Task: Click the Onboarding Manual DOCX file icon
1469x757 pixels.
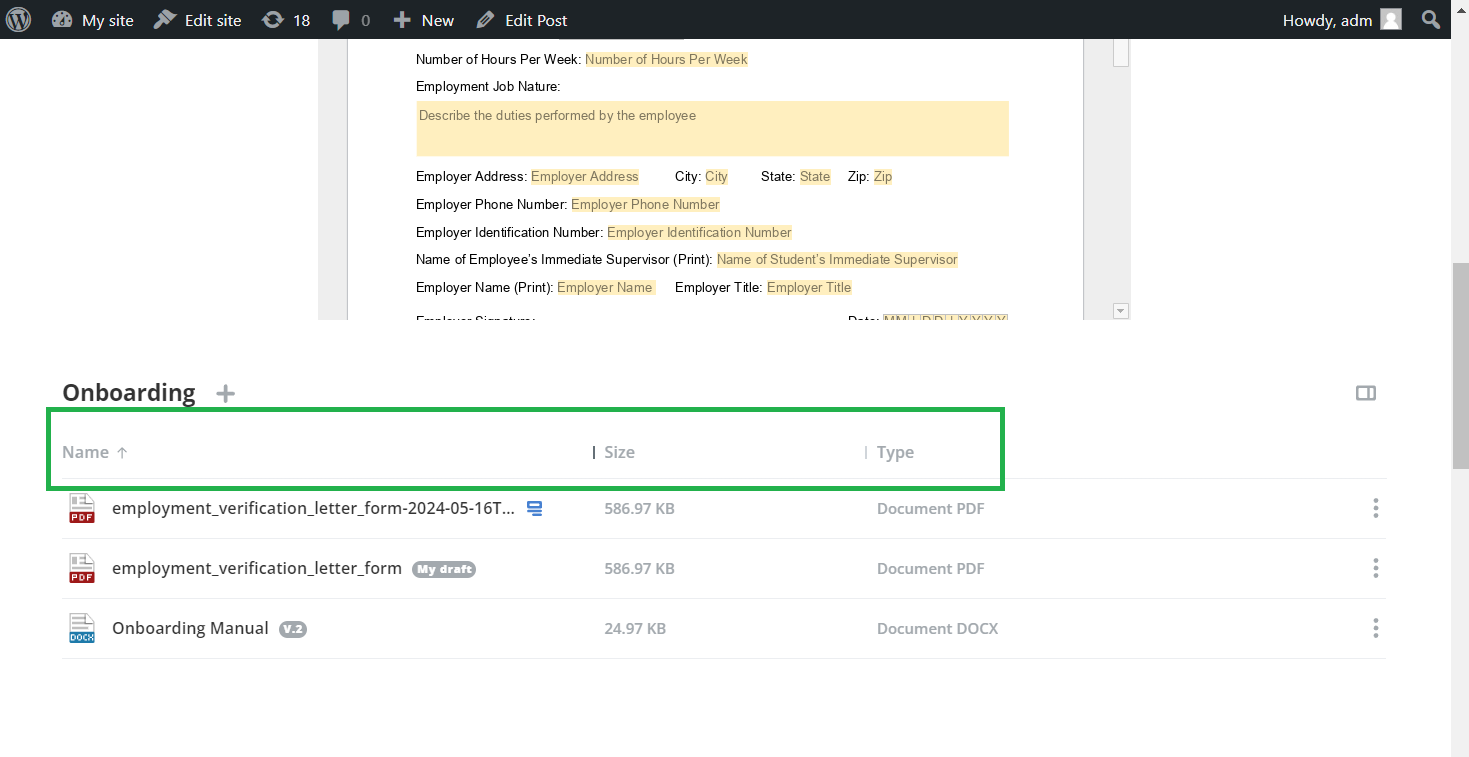Action: [x=81, y=628]
